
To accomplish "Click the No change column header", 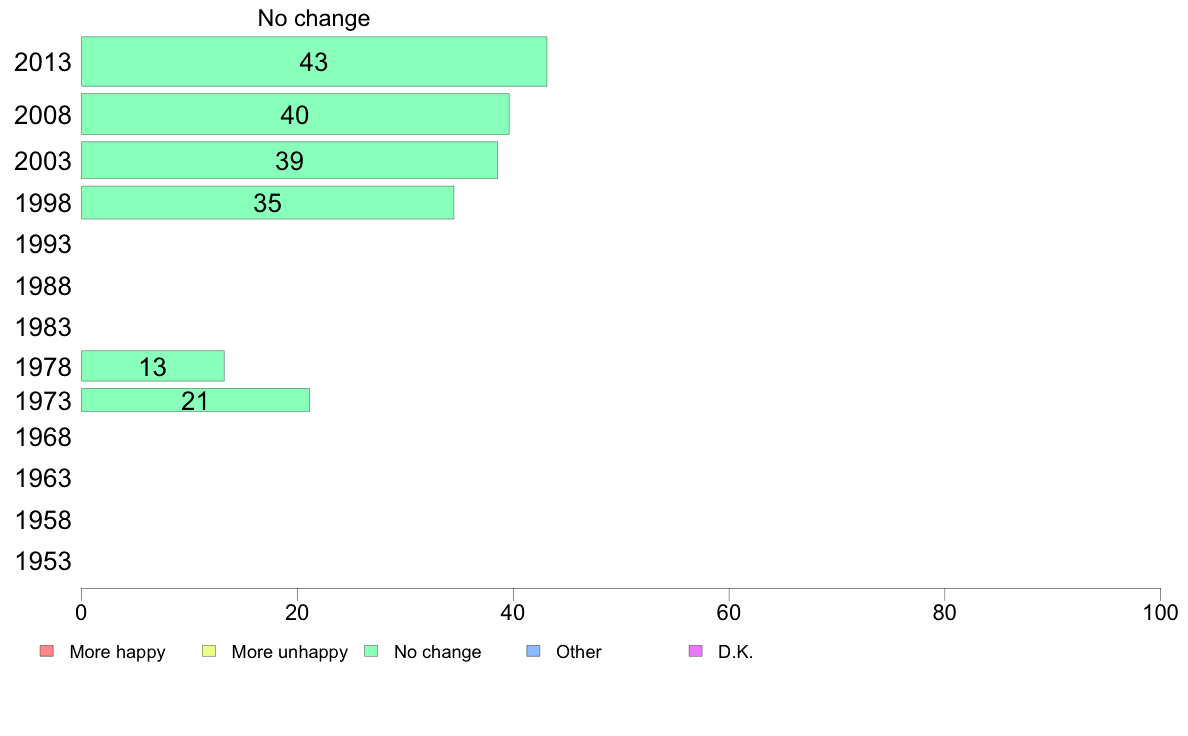I will pyautogui.click(x=314, y=18).
